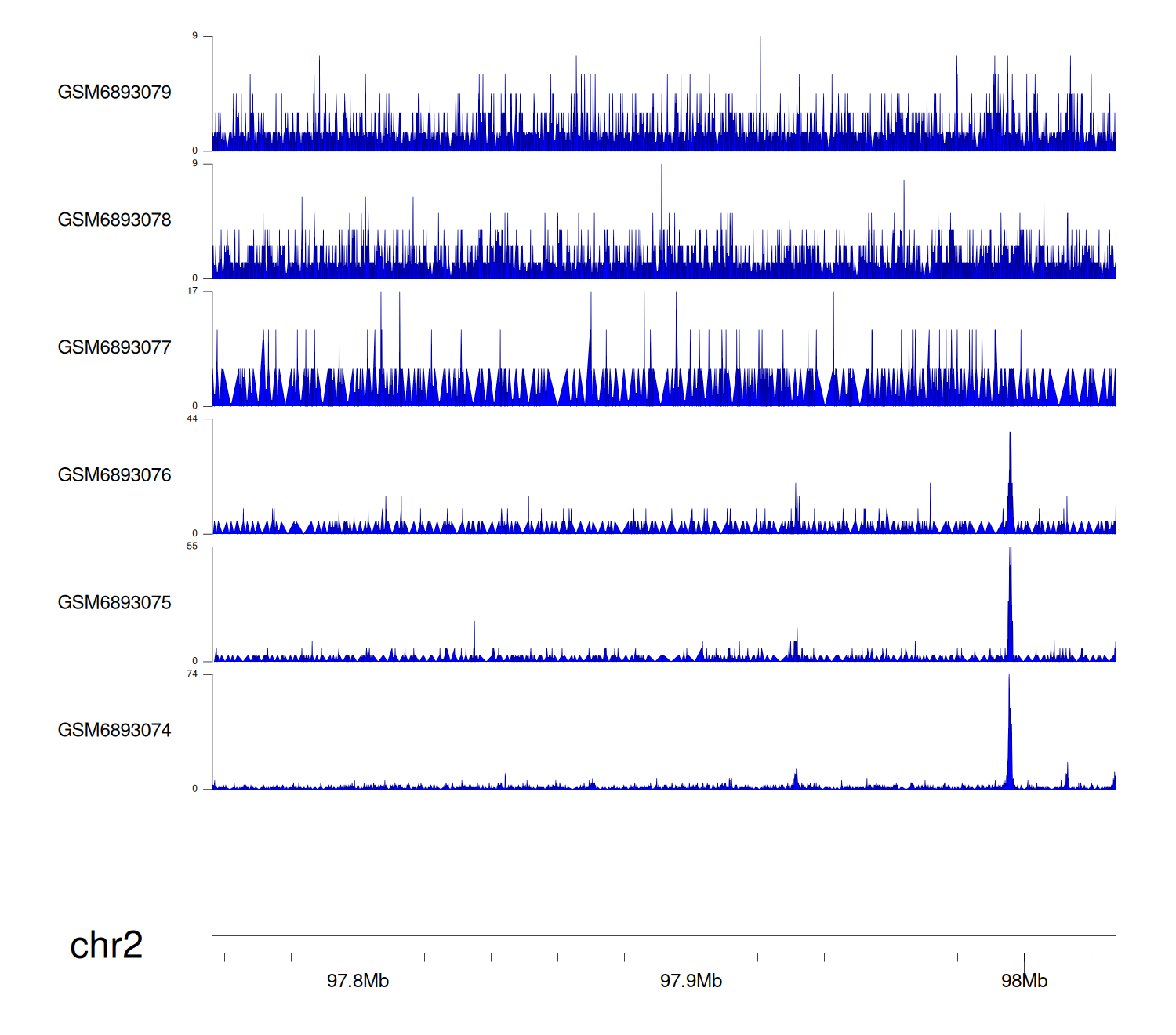Click the y-axis maximum 55 label
This screenshot has width=1176, height=1035.
[192, 547]
